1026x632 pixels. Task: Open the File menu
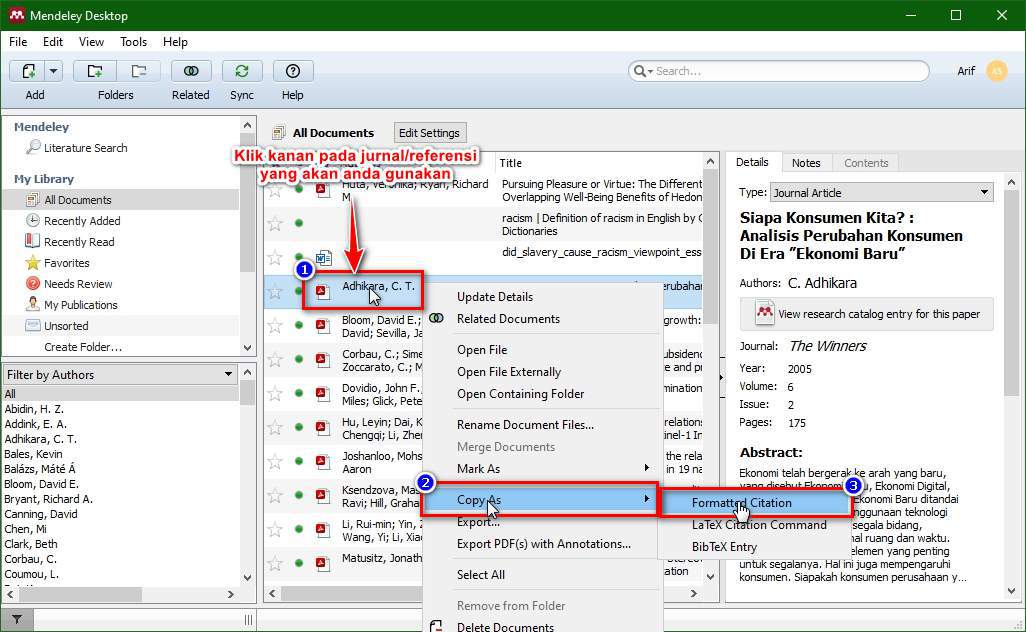pos(18,41)
